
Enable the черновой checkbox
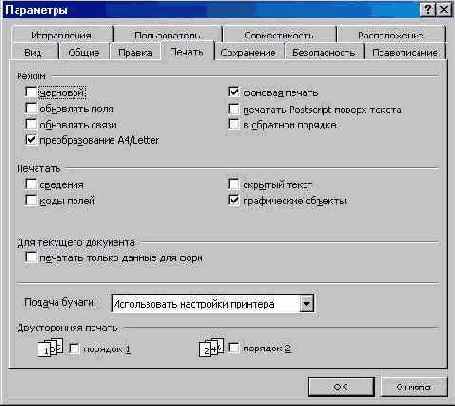tap(31, 92)
